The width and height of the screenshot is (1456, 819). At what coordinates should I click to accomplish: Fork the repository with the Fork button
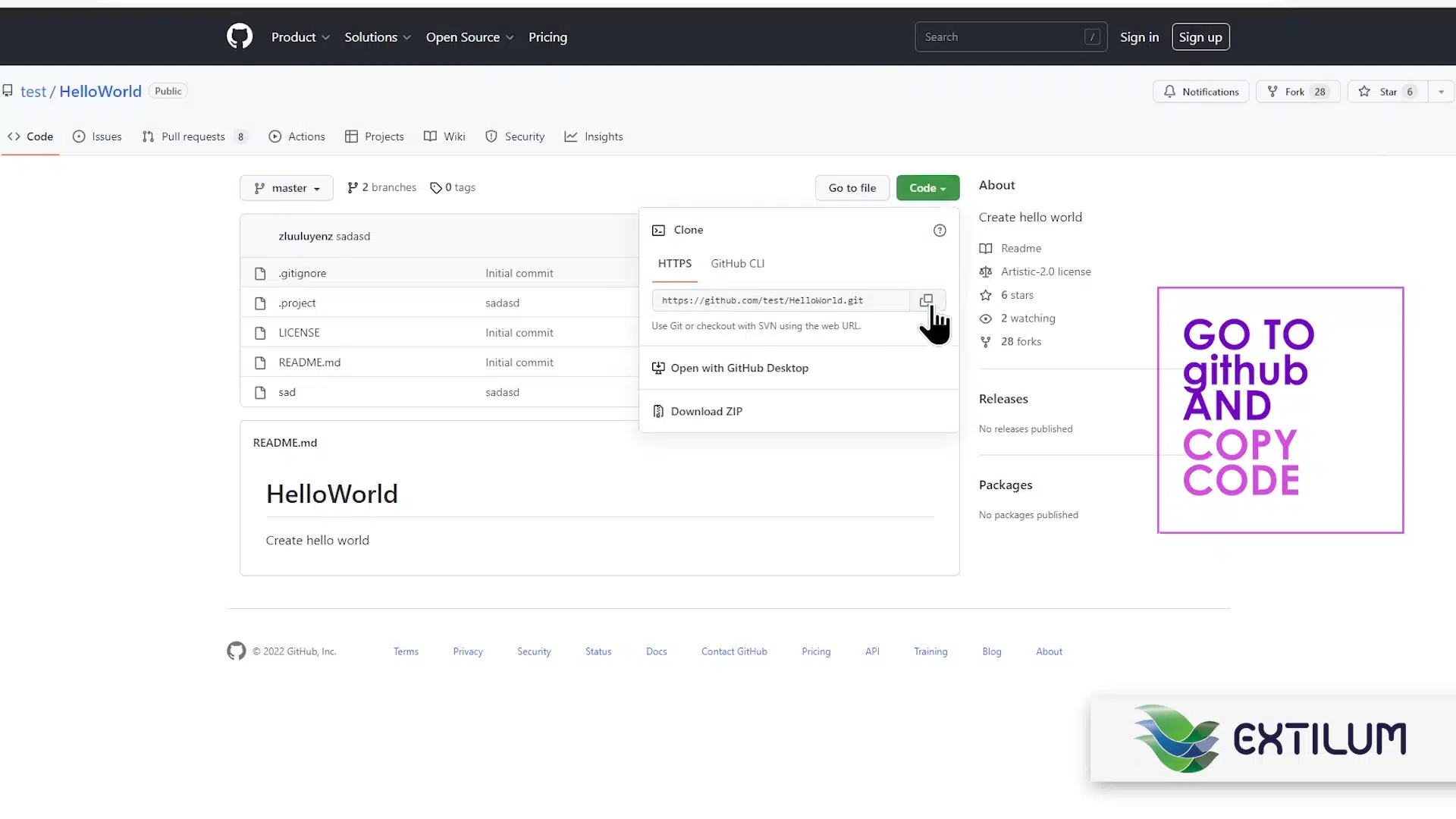click(x=1298, y=92)
